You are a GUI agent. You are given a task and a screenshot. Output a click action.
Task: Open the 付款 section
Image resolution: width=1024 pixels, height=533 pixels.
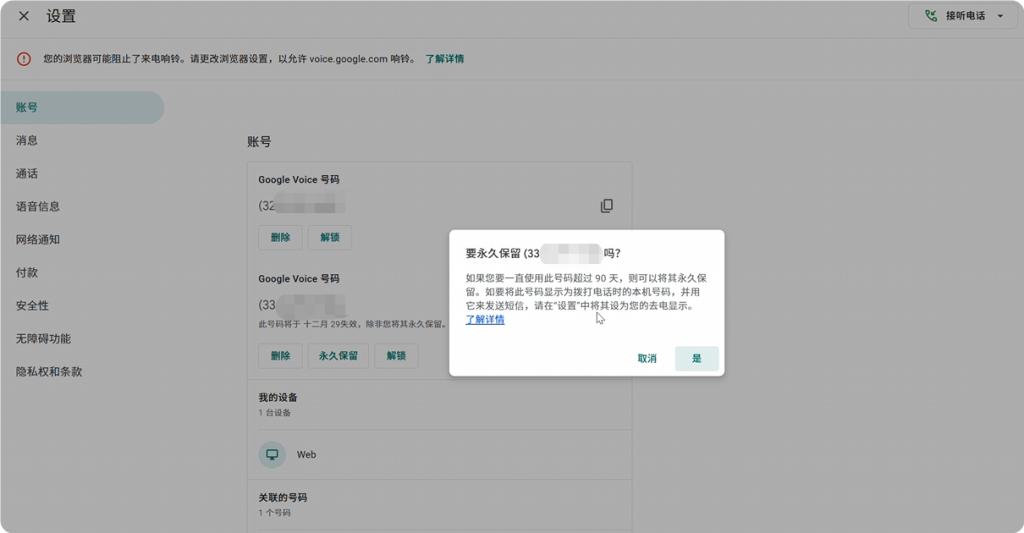coord(27,272)
